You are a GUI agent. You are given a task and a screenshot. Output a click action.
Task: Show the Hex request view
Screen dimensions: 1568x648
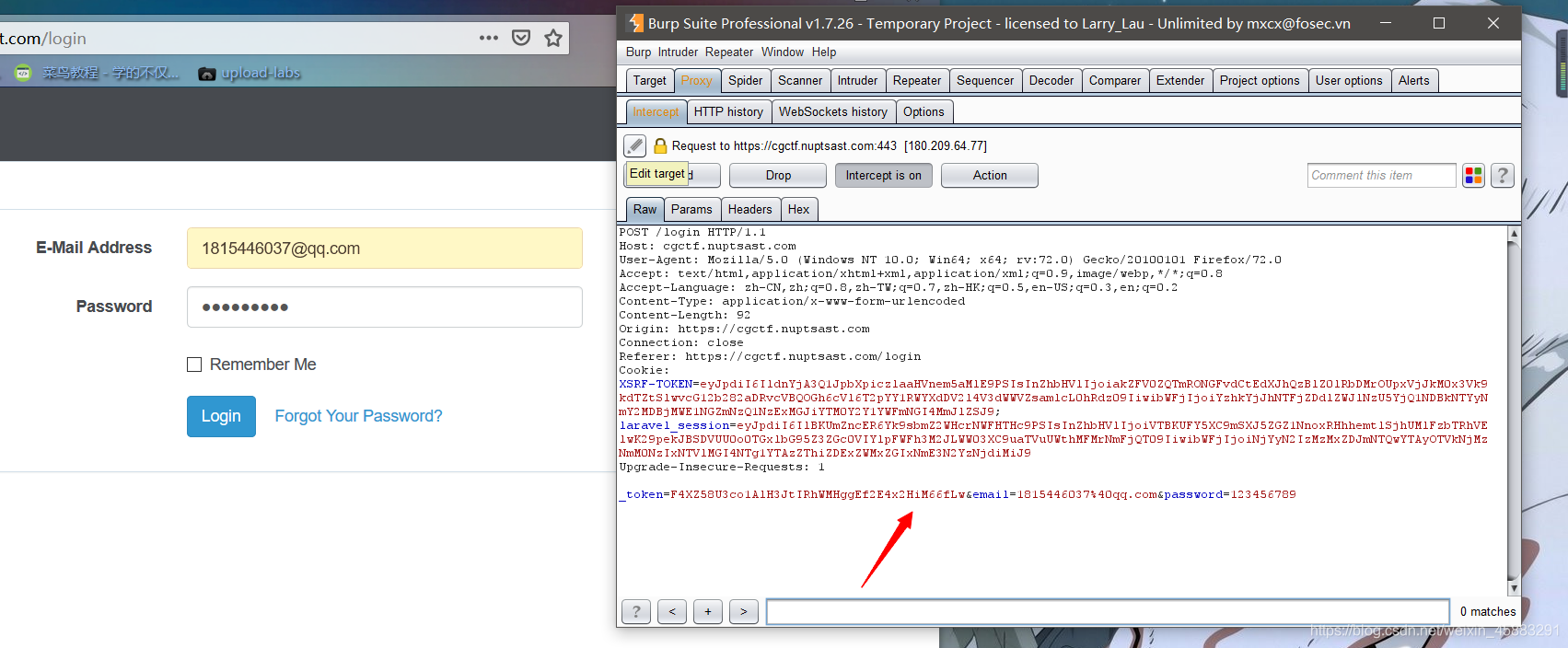[x=799, y=210]
